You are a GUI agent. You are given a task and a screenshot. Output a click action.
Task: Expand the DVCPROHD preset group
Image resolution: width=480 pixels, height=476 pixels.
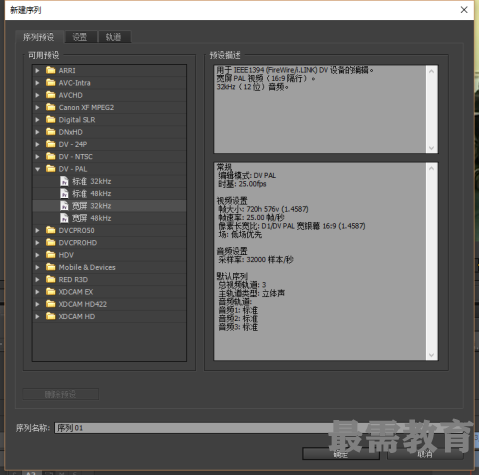[37, 243]
